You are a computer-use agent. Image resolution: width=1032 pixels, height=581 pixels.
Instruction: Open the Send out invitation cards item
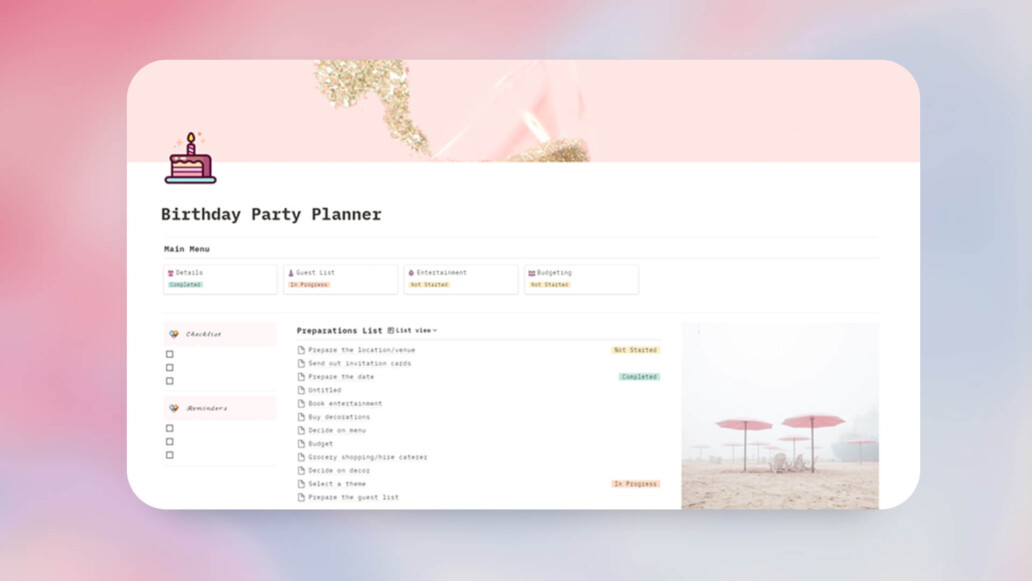(359, 363)
